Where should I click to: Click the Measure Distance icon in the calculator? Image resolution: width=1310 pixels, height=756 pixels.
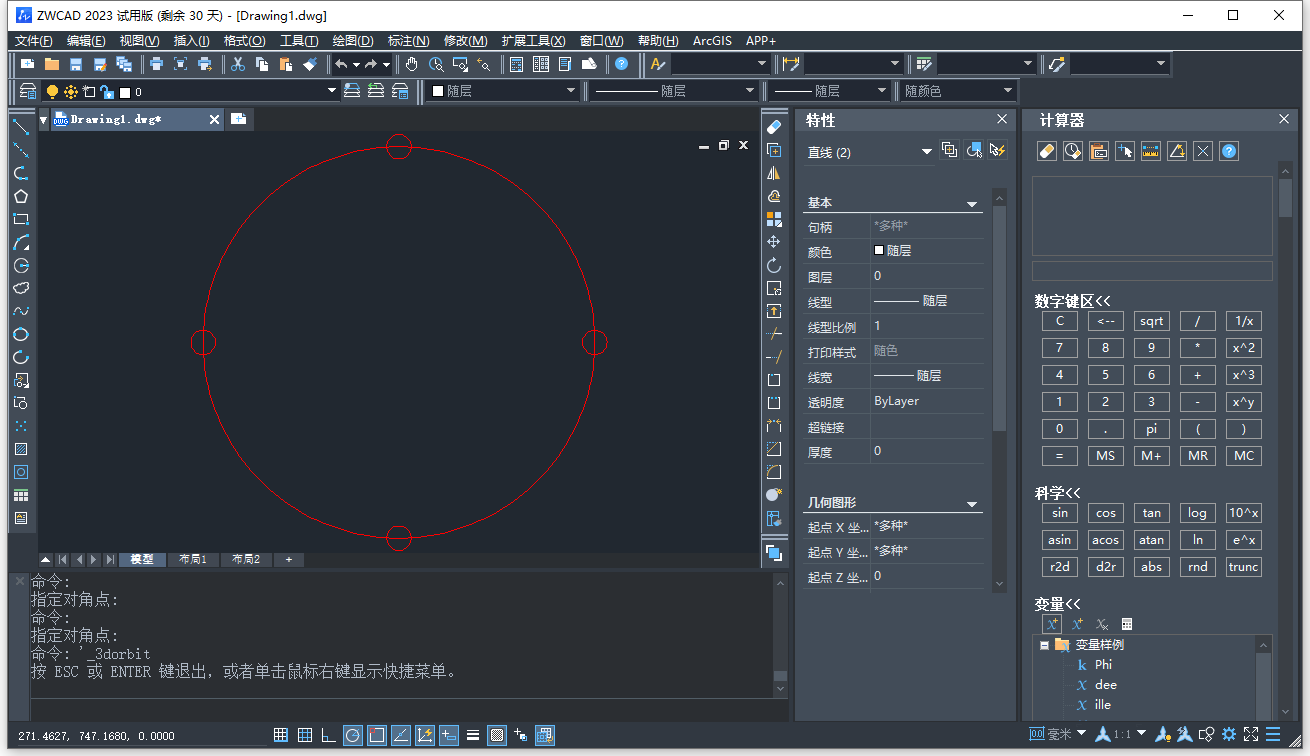[x=1150, y=151]
